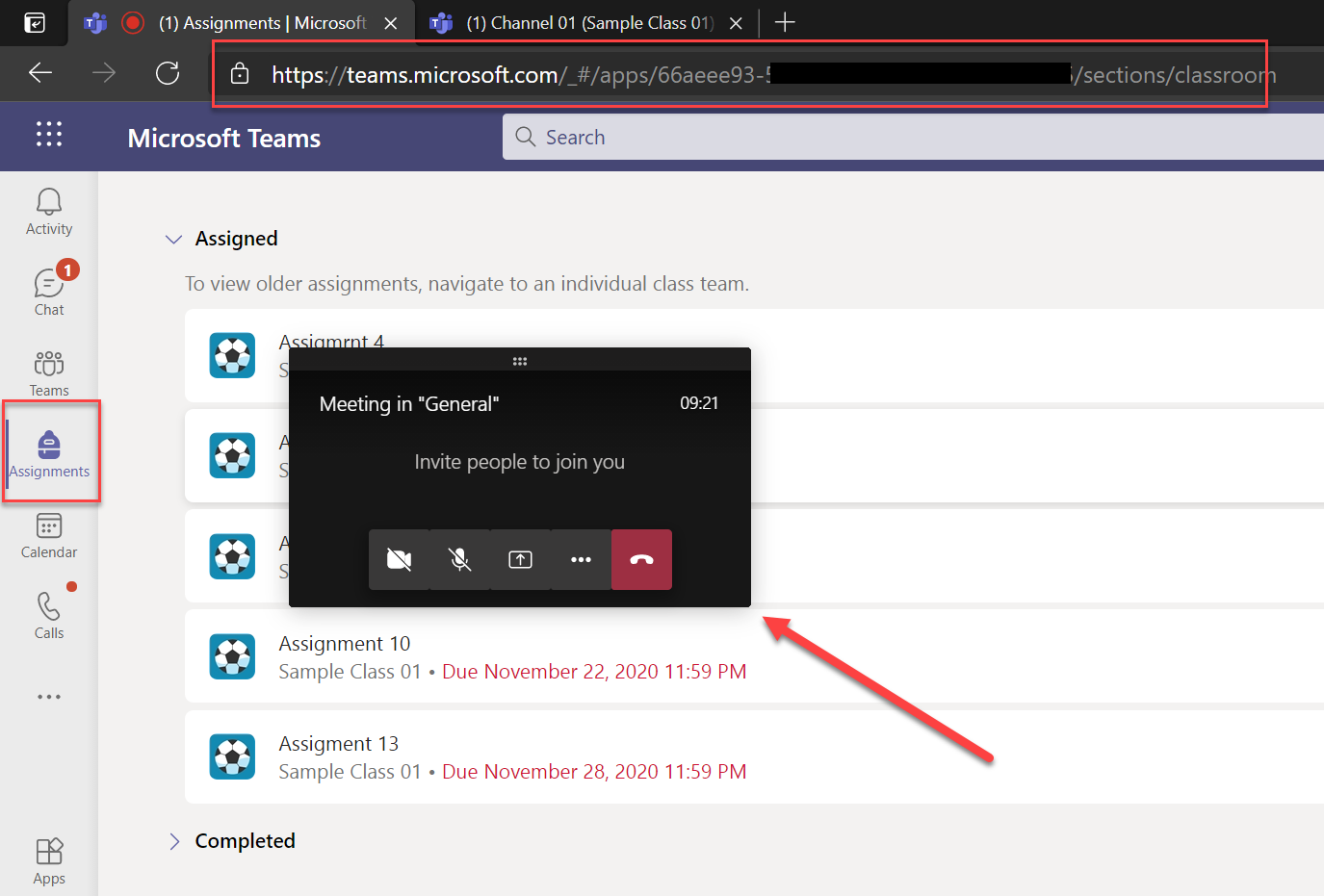Open browser tab actions menu icon

(34, 22)
